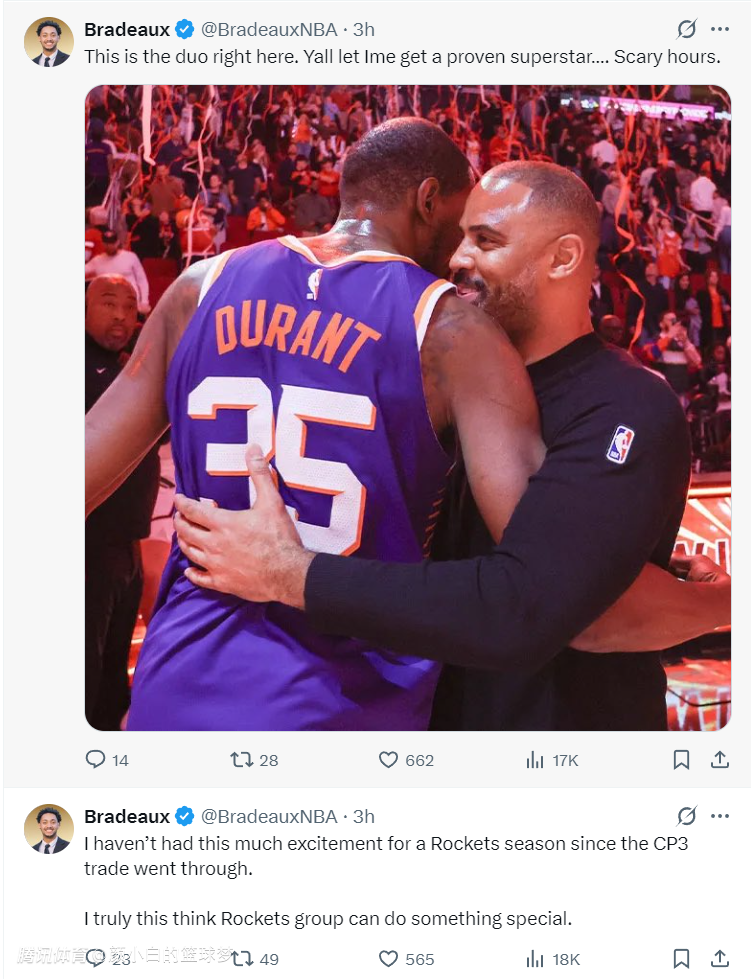Click Bradeaux avatar on second tweet
751x979 pixels.
48,829
